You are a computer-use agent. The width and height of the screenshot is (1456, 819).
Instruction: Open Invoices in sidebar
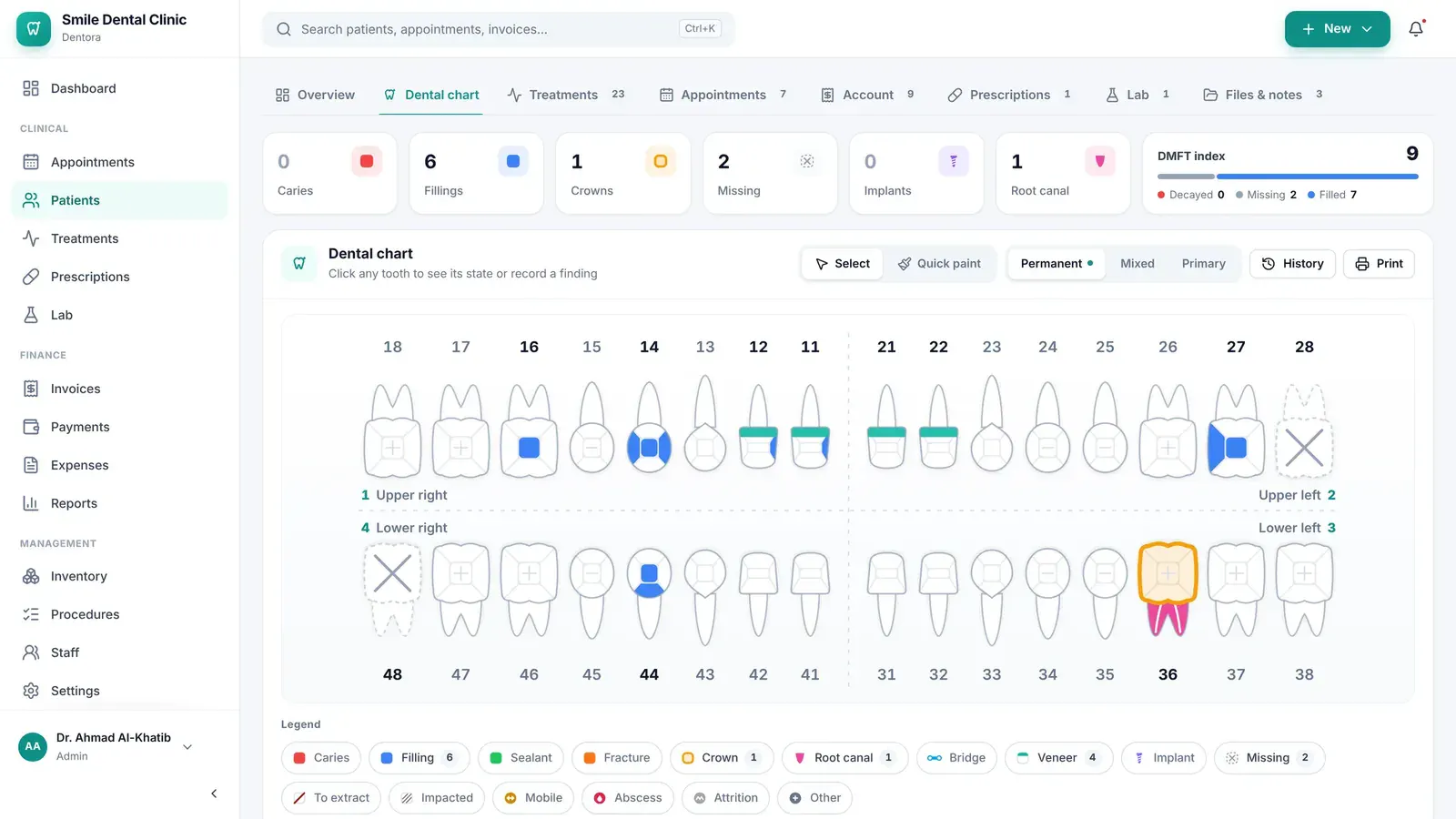(x=119, y=389)
